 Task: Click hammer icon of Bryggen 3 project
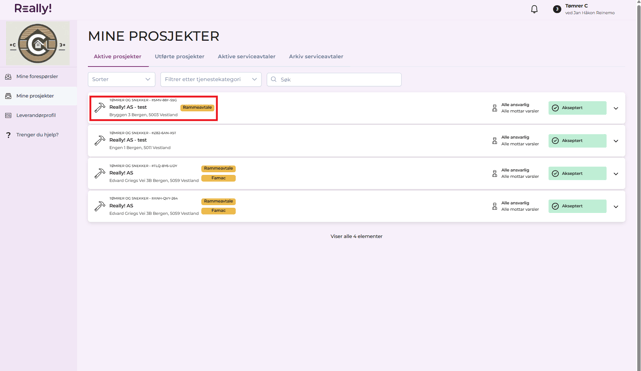click(99, 108)
